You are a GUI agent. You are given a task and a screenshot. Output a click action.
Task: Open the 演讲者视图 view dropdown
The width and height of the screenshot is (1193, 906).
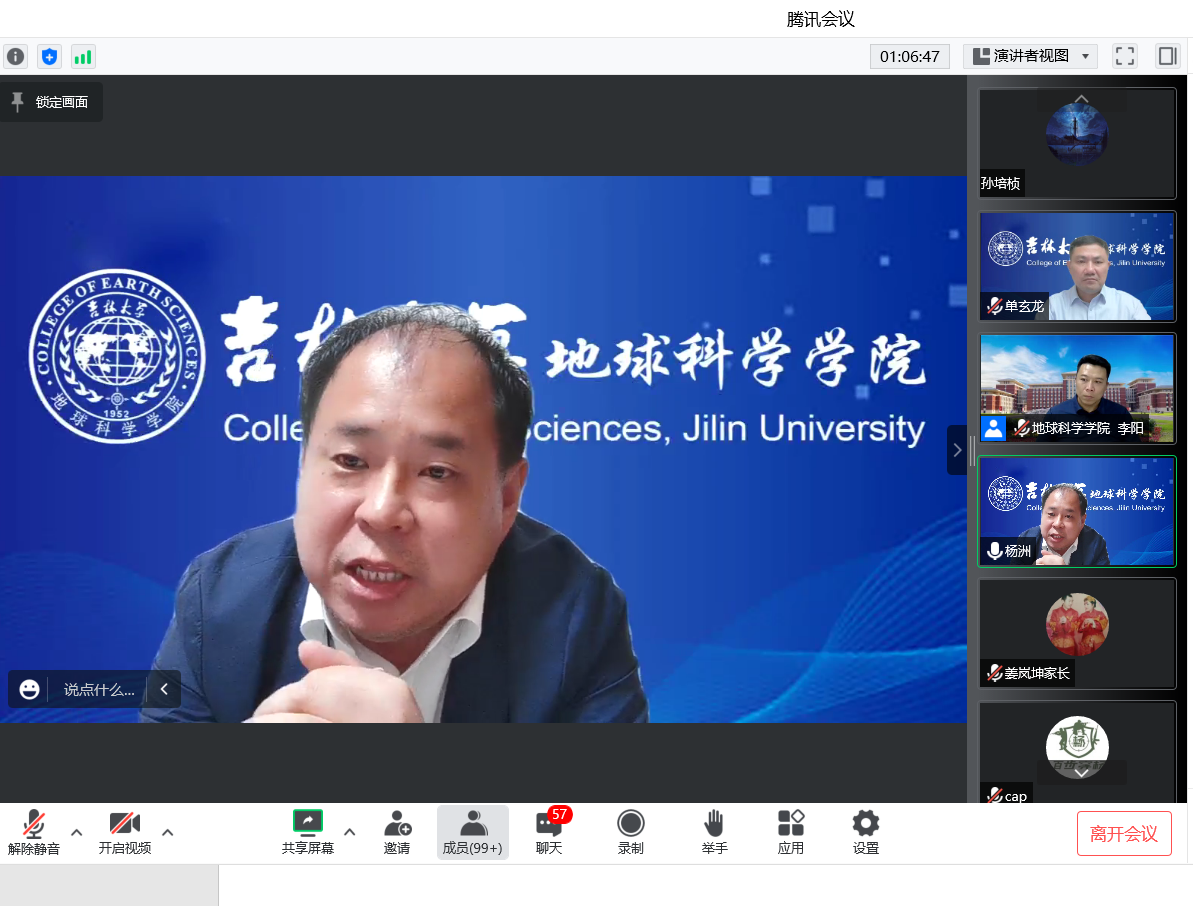click(1030, 56)
